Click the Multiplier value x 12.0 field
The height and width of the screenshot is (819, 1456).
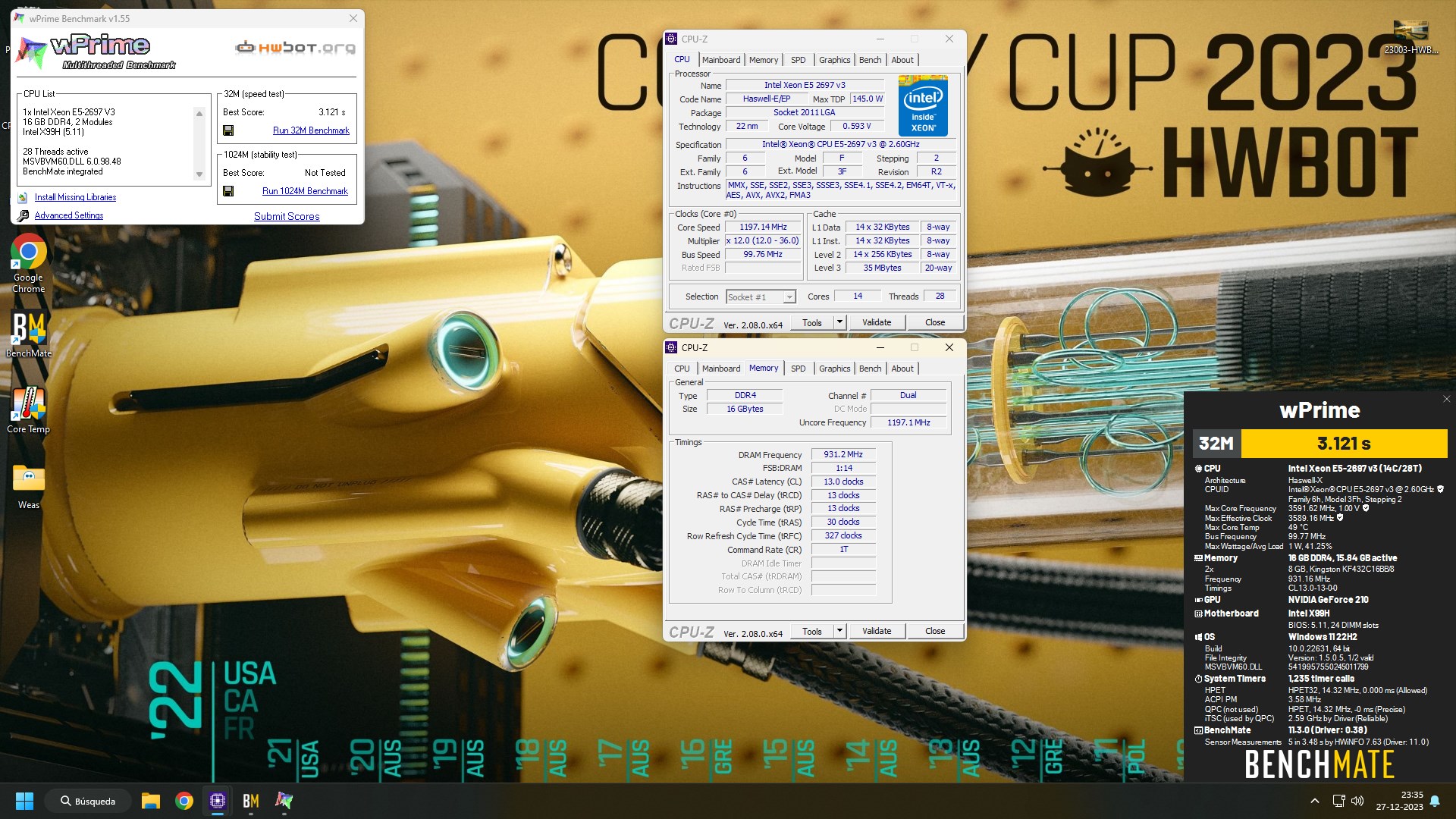[x=763, y=240]
